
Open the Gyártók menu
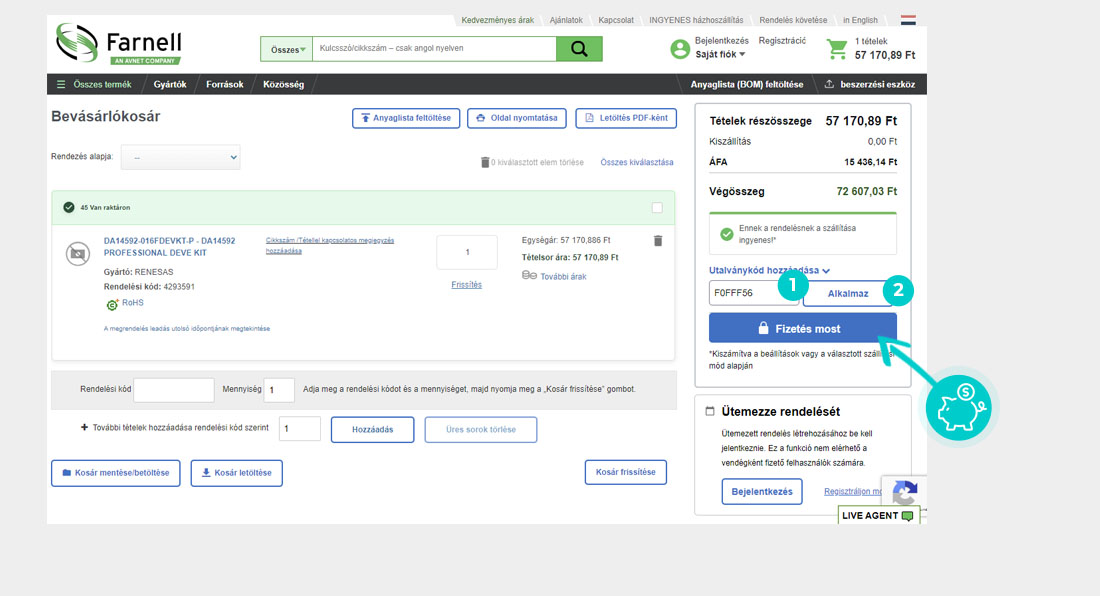[170, 84]
